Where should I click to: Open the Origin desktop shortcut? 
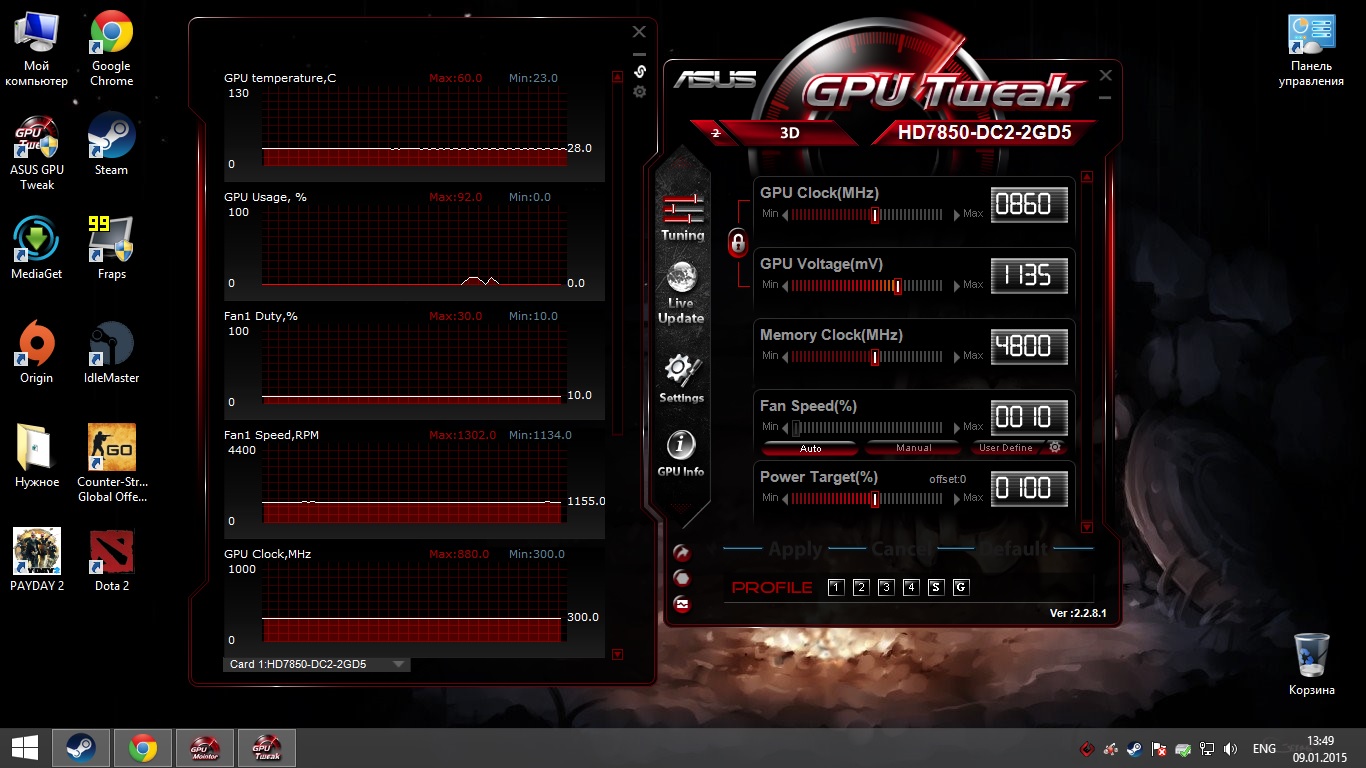[37, 352]
